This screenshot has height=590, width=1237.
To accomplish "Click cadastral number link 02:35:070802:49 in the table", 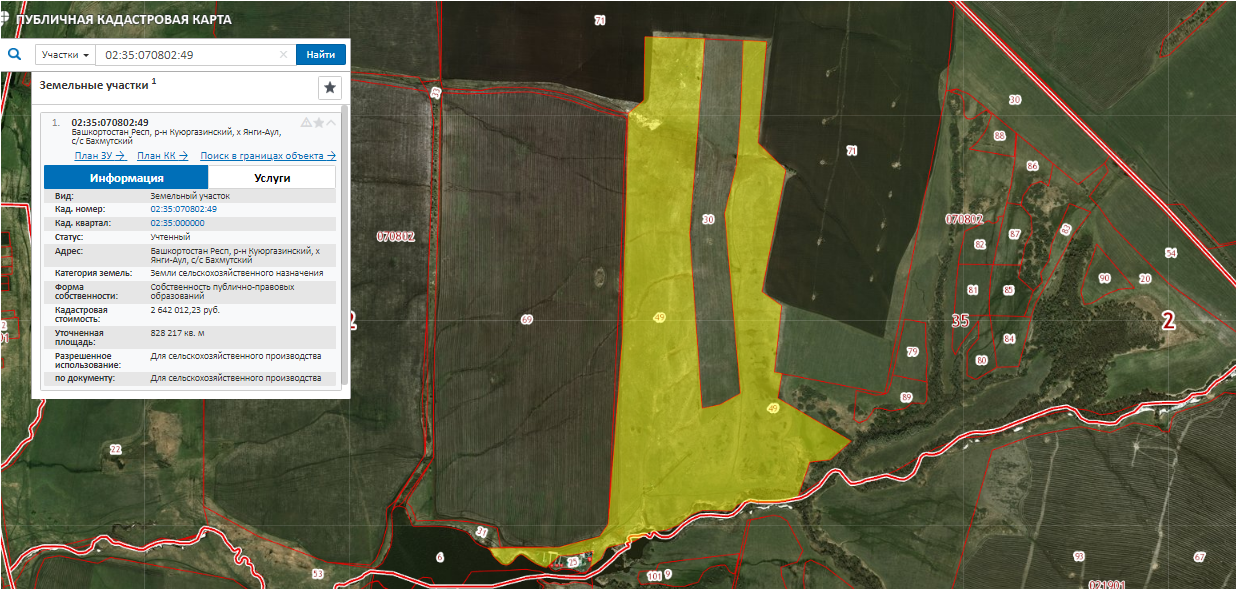I will 183,209.
